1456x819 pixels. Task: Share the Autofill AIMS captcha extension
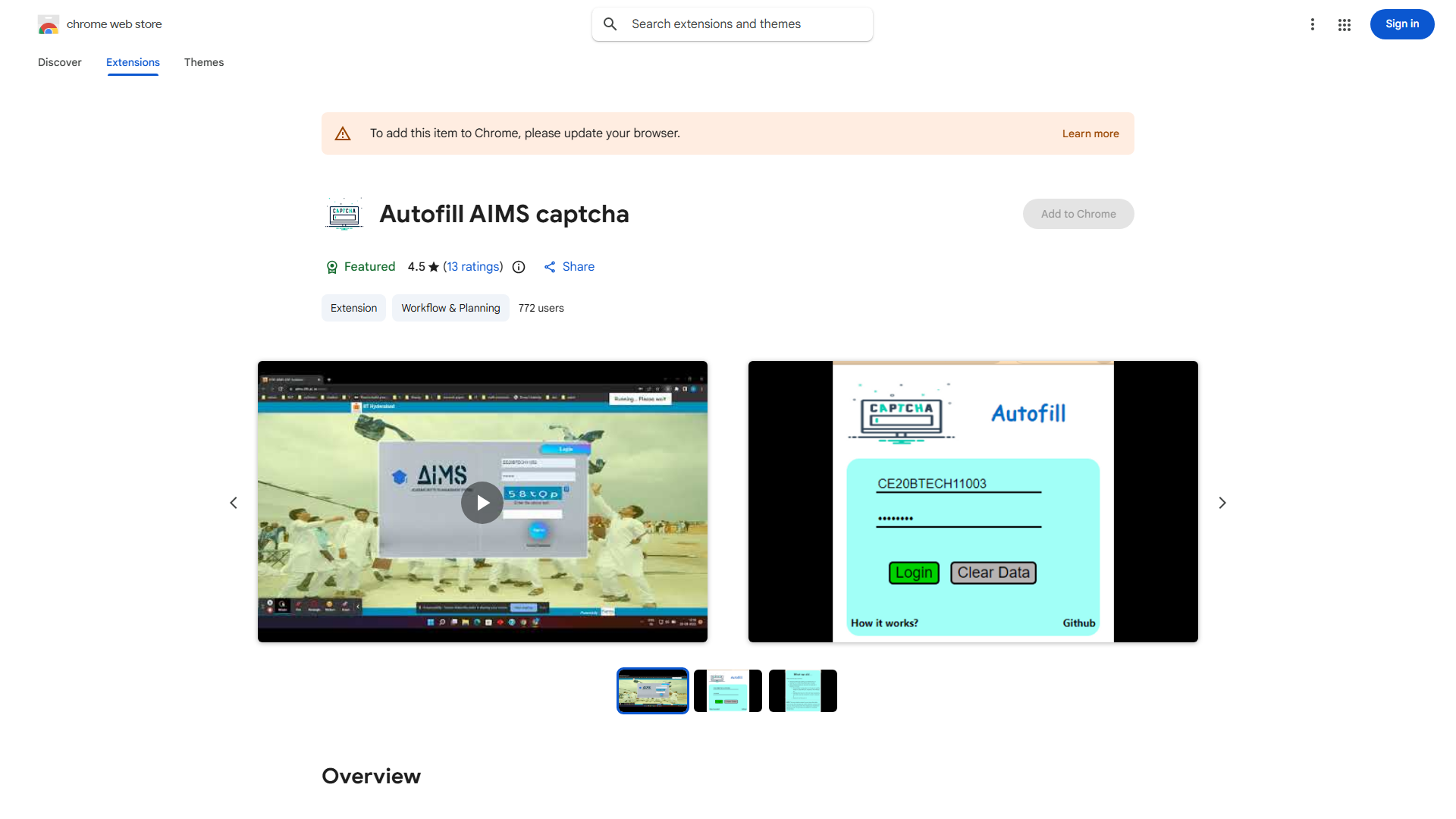click(x=569, y=267)
